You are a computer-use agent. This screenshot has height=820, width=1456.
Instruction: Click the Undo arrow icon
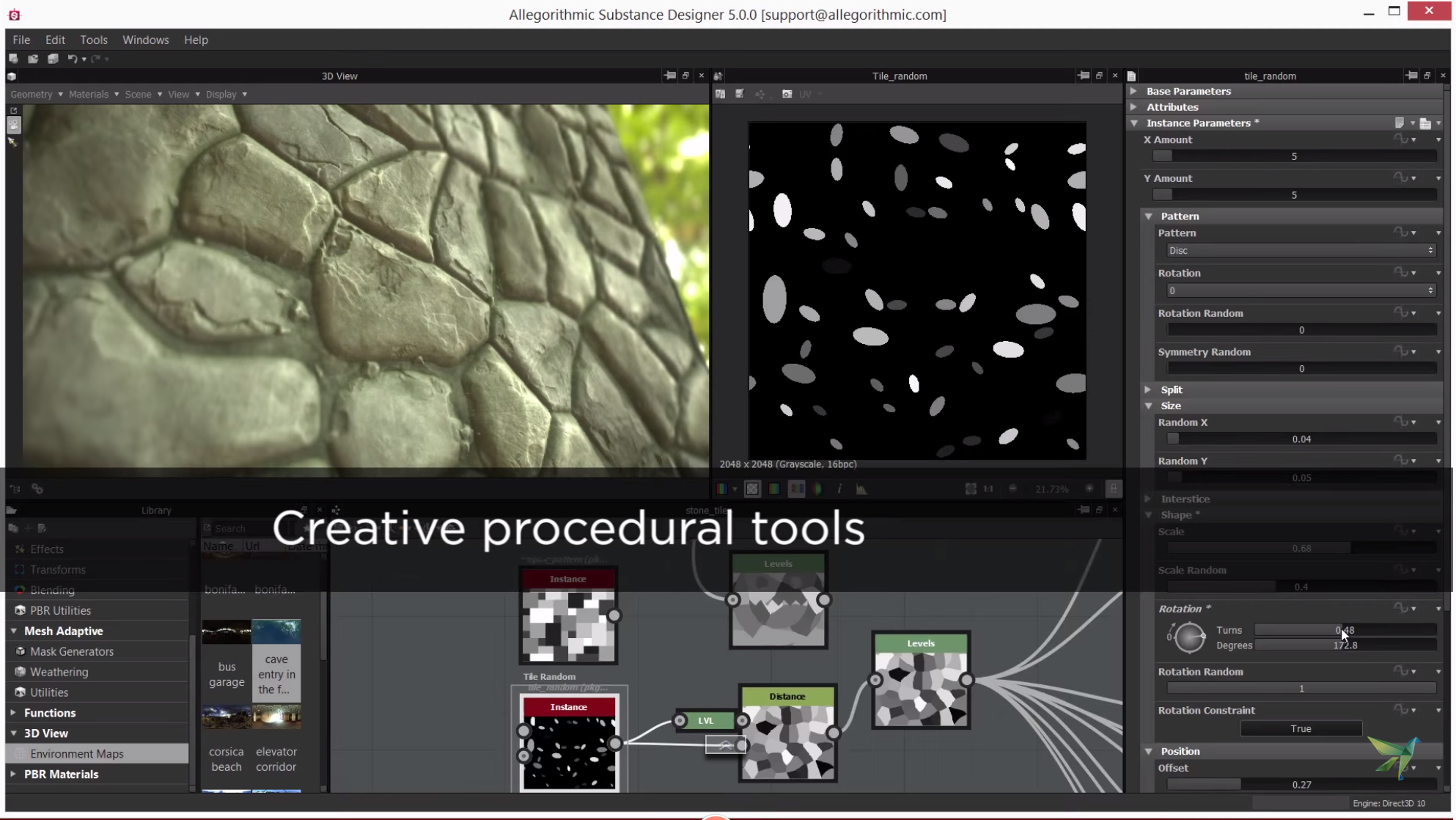[x=73, y=59]
